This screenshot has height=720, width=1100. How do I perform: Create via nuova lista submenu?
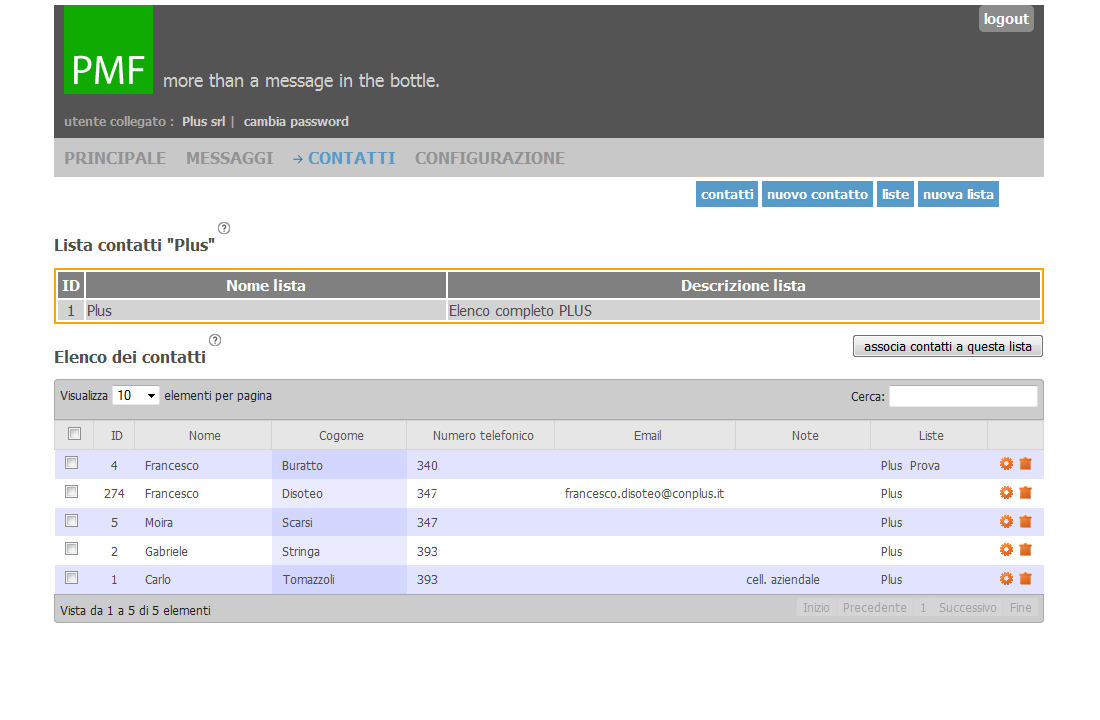pos(958,194)
